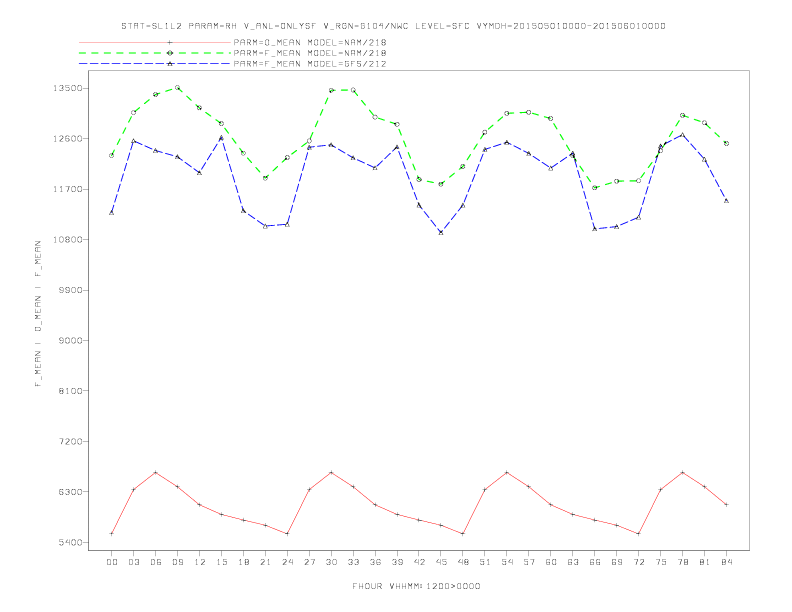Click green NAM circle marker at hour 09
Screen dimensions: 792x612
(x=177, y=88)
